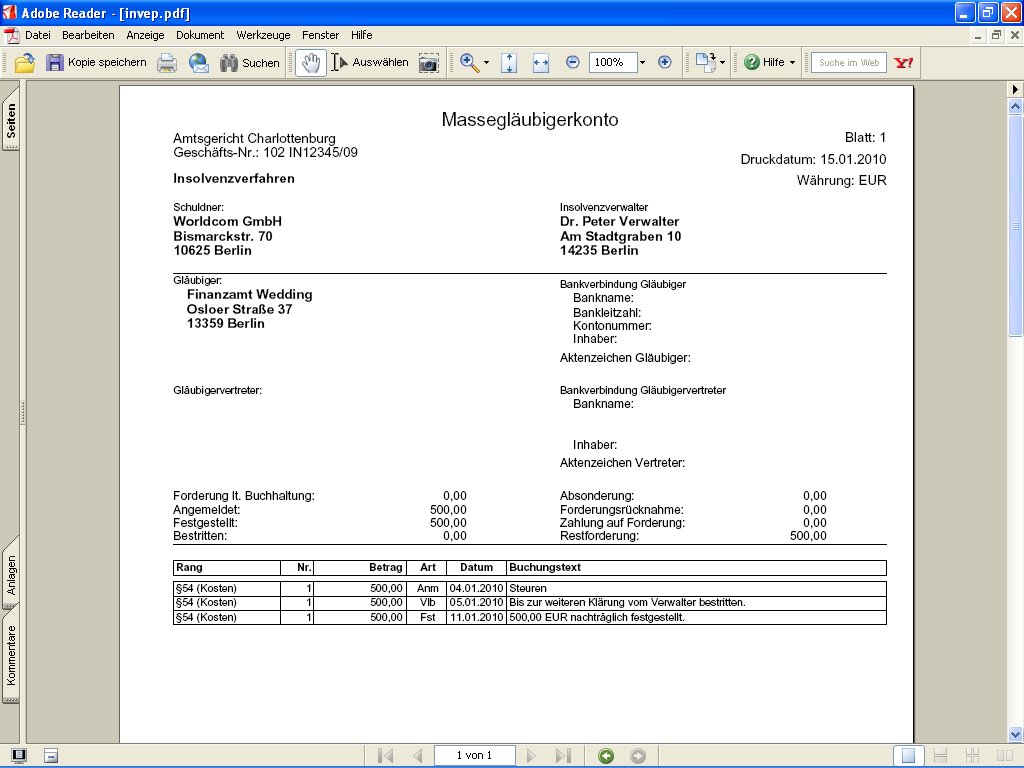Open the zoom tool dropdown arrow
This screenshot has height=768, width=1024.
click(x=486, y=63)
